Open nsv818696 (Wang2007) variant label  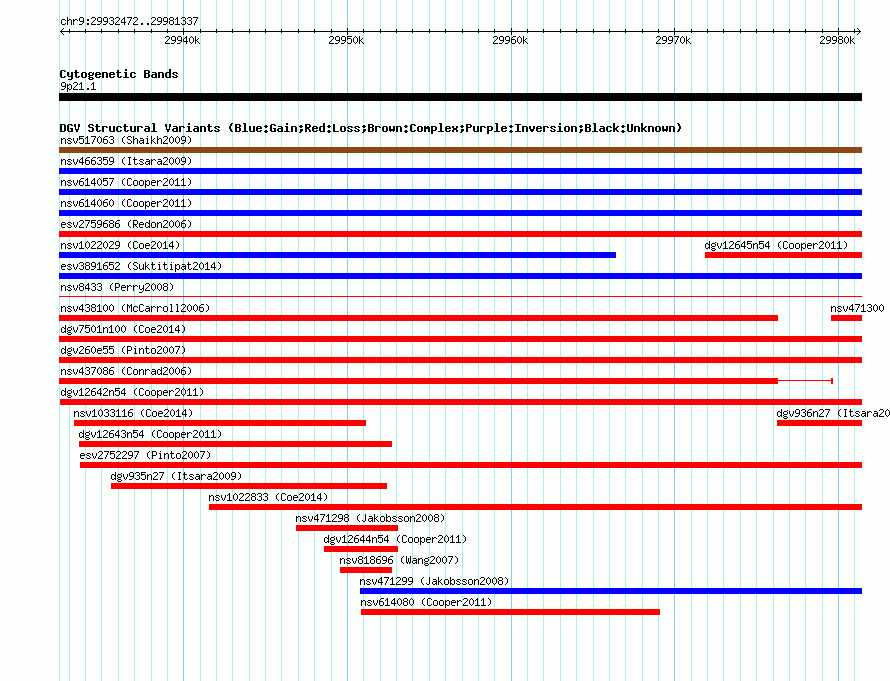pyautogui.click(x=399, y=560)
